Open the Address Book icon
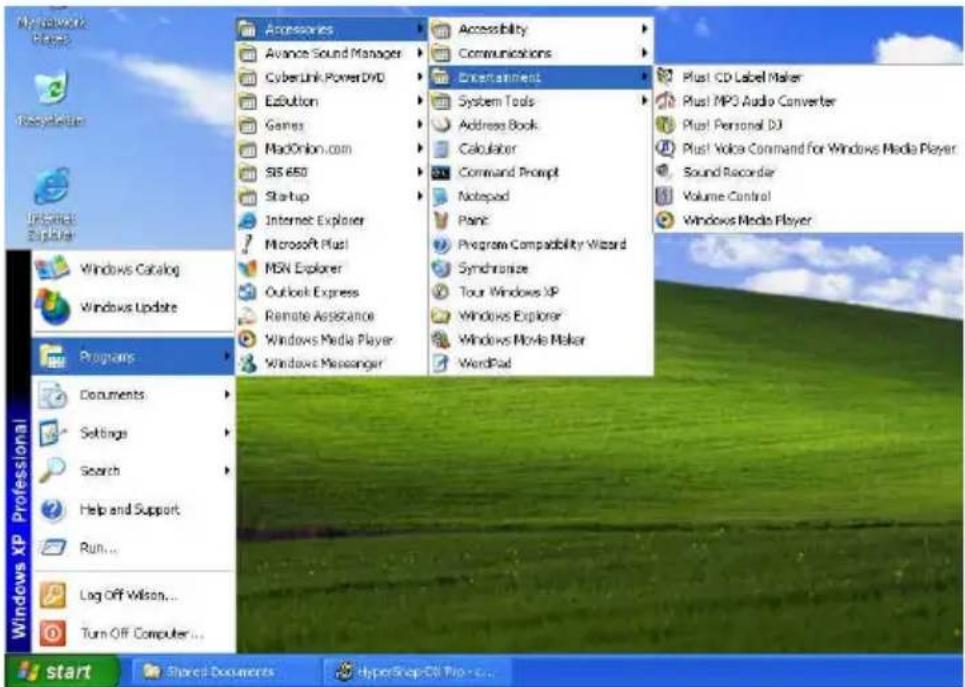Viewport: 965px width, 687px height. pyautogui.click(x=441, y=125)
